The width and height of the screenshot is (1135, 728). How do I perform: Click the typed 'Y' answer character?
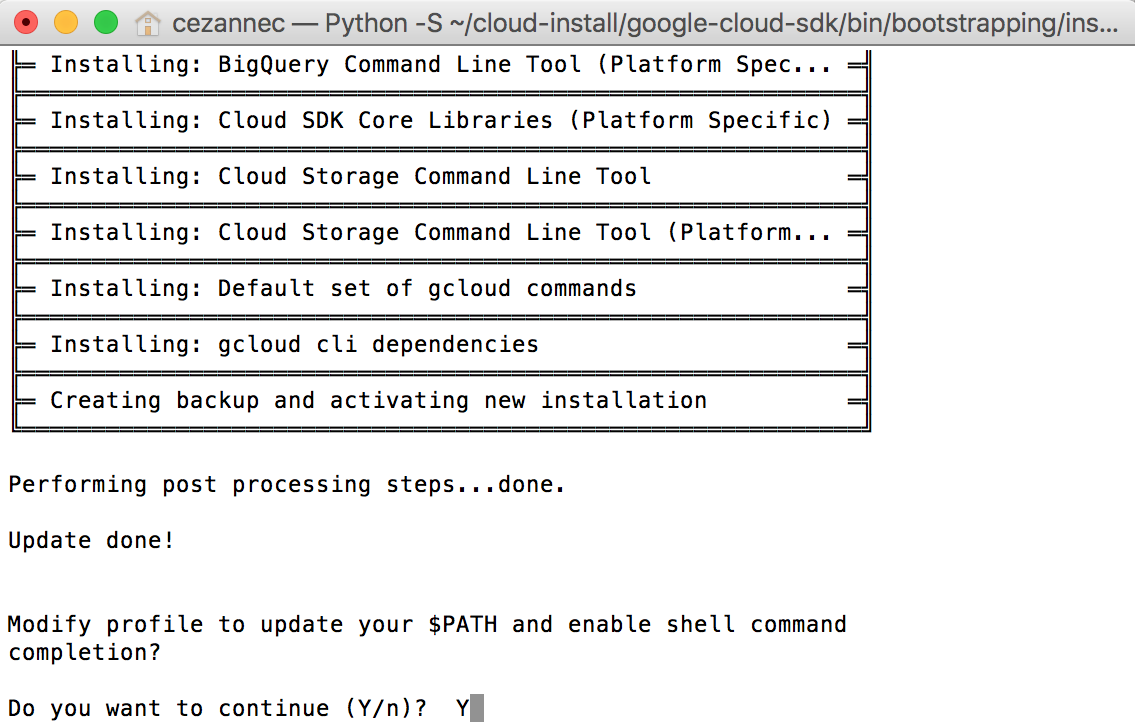[x=462, y=709]
